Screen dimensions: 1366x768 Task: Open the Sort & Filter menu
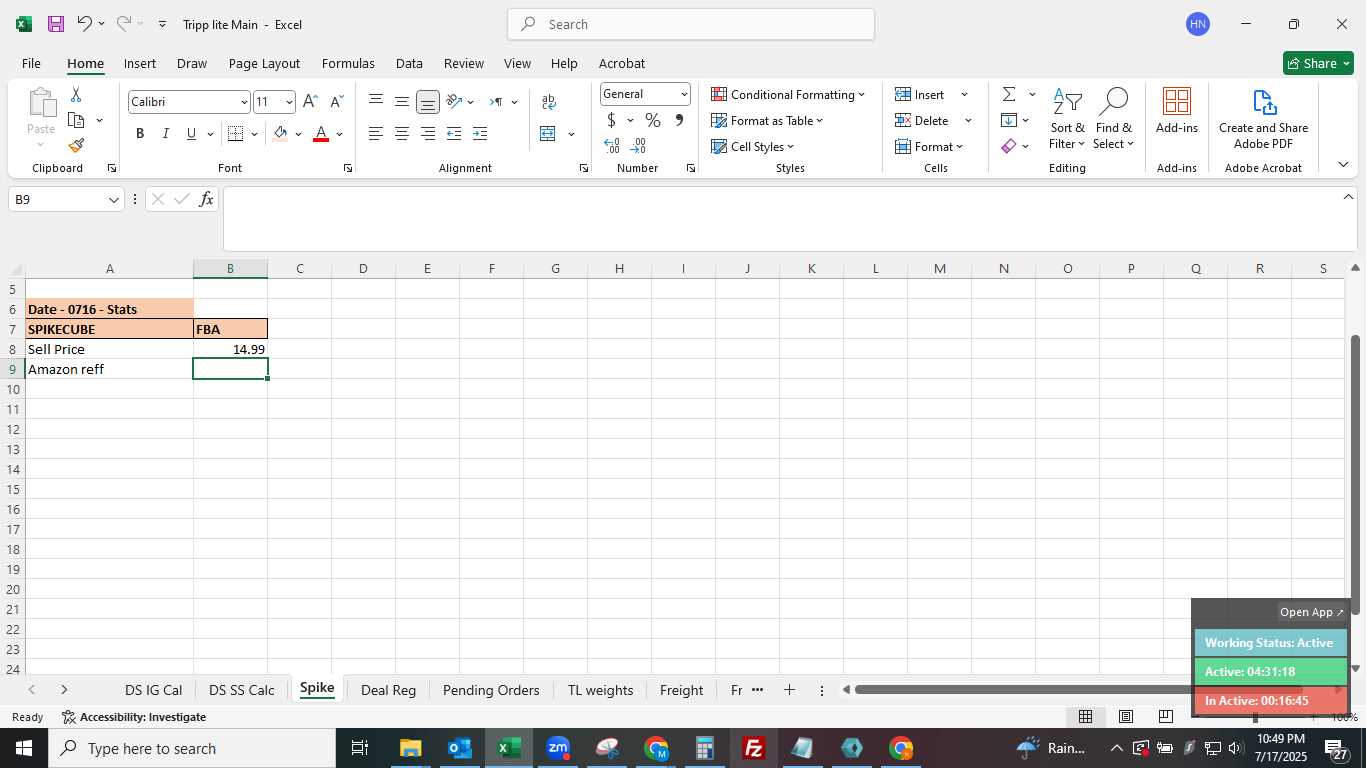point(1068,119)
